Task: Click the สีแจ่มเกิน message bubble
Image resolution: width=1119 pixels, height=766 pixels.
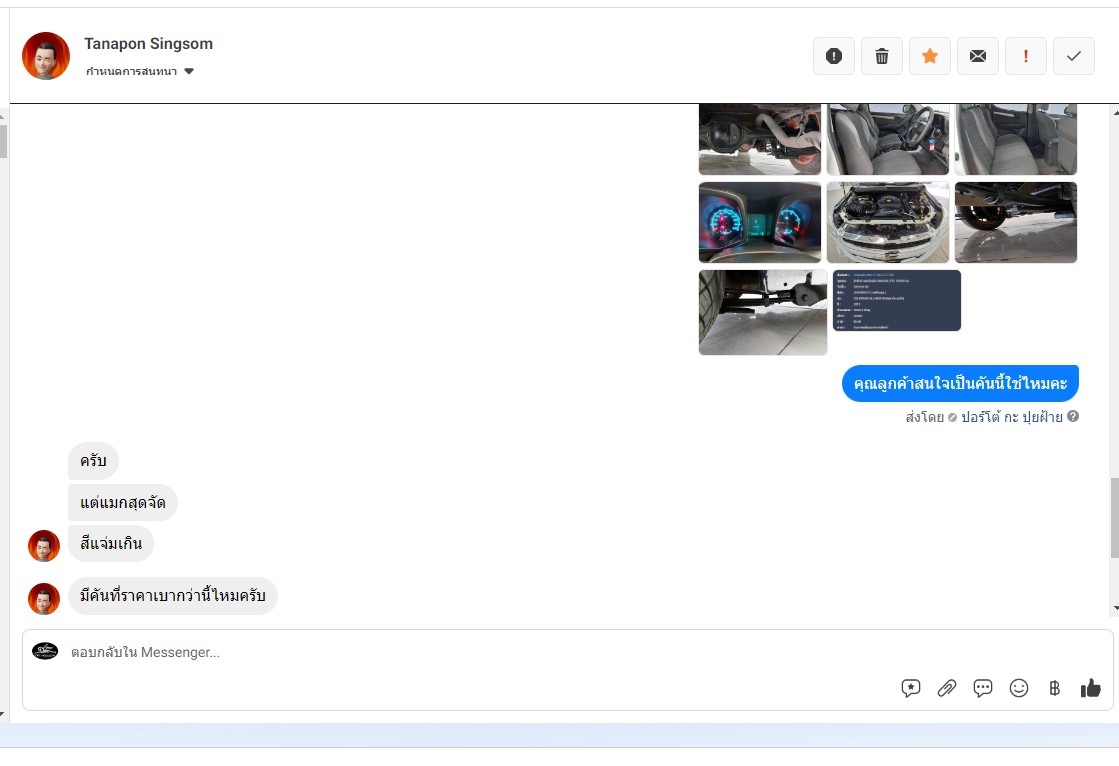Action: click(x=111, y=543)
